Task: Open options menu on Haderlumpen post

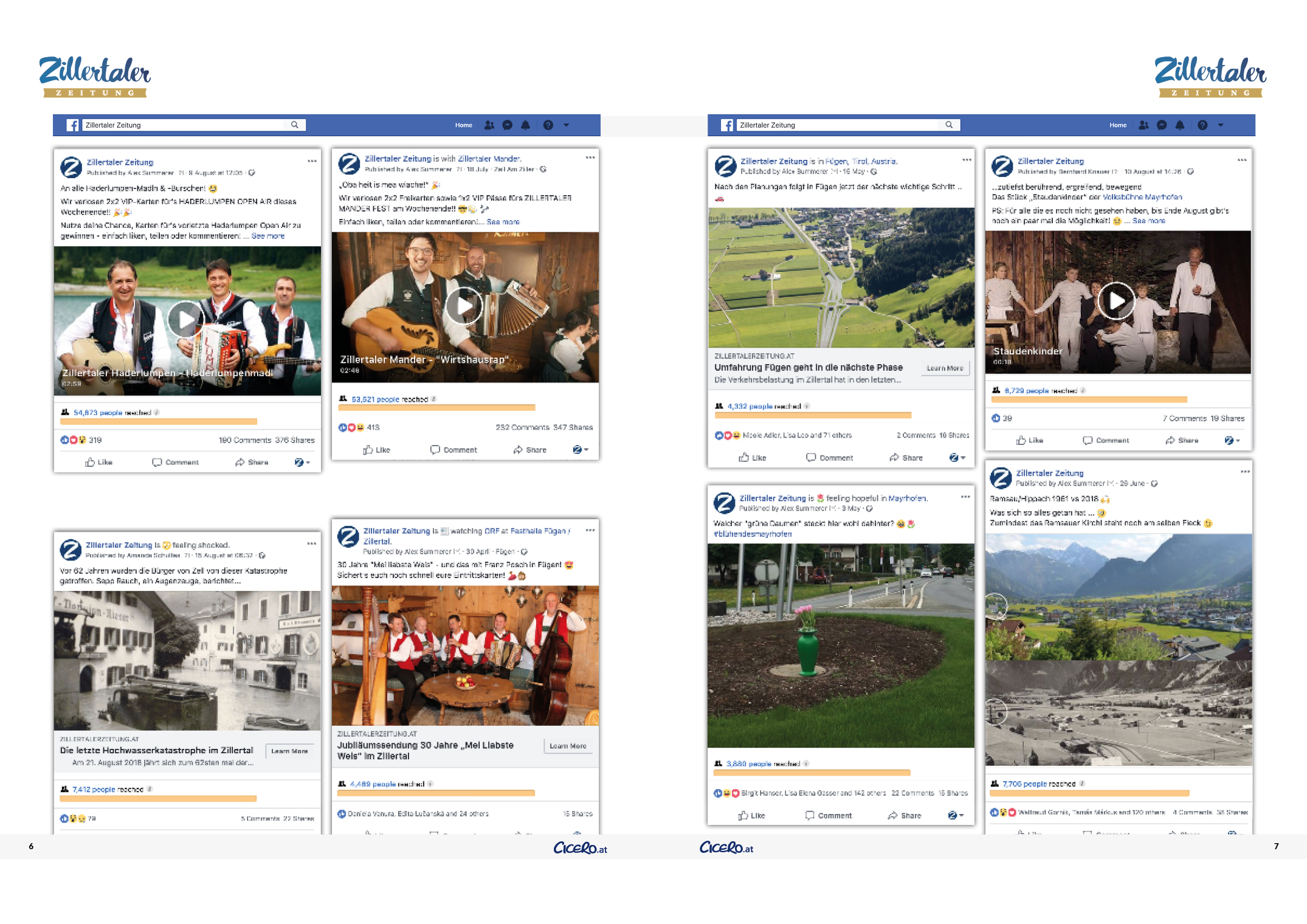Action: (x=312, y=161)
